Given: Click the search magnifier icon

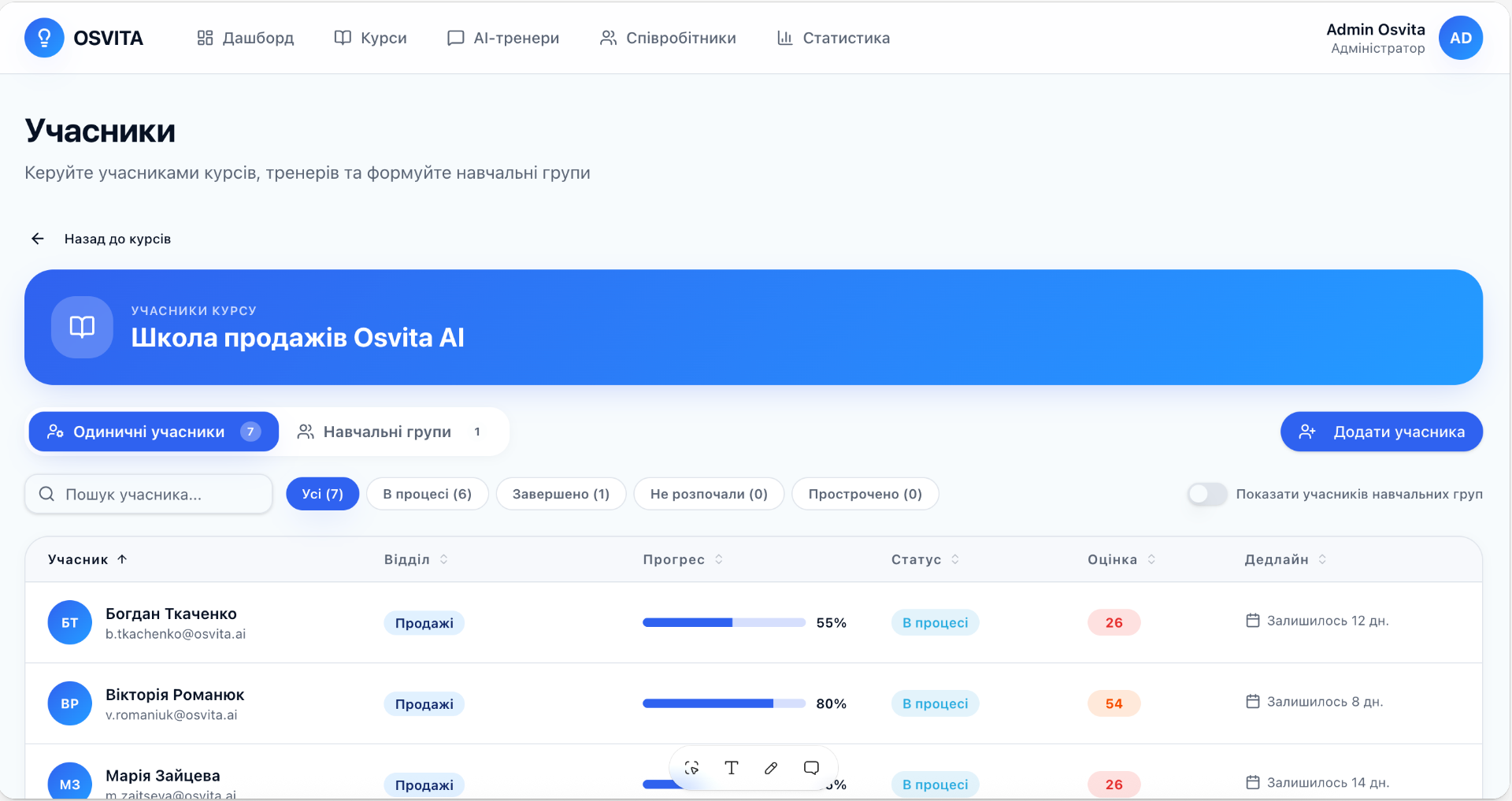Looking at the screenshot, I should point(46,494).
